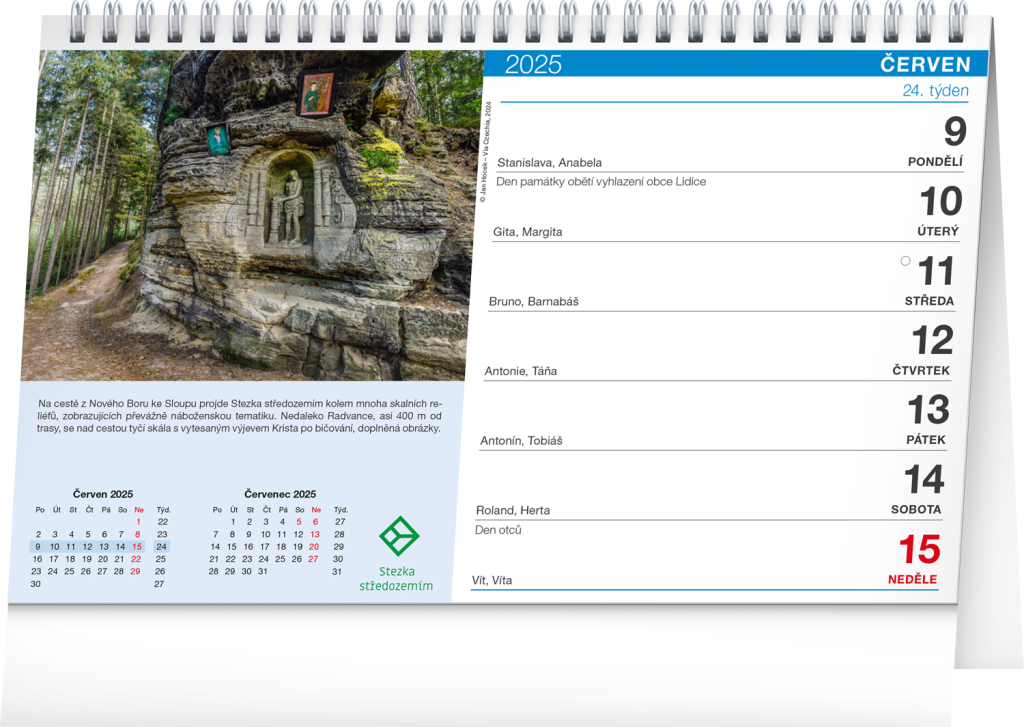Click the Den otců holiday note

pos(498,530)
